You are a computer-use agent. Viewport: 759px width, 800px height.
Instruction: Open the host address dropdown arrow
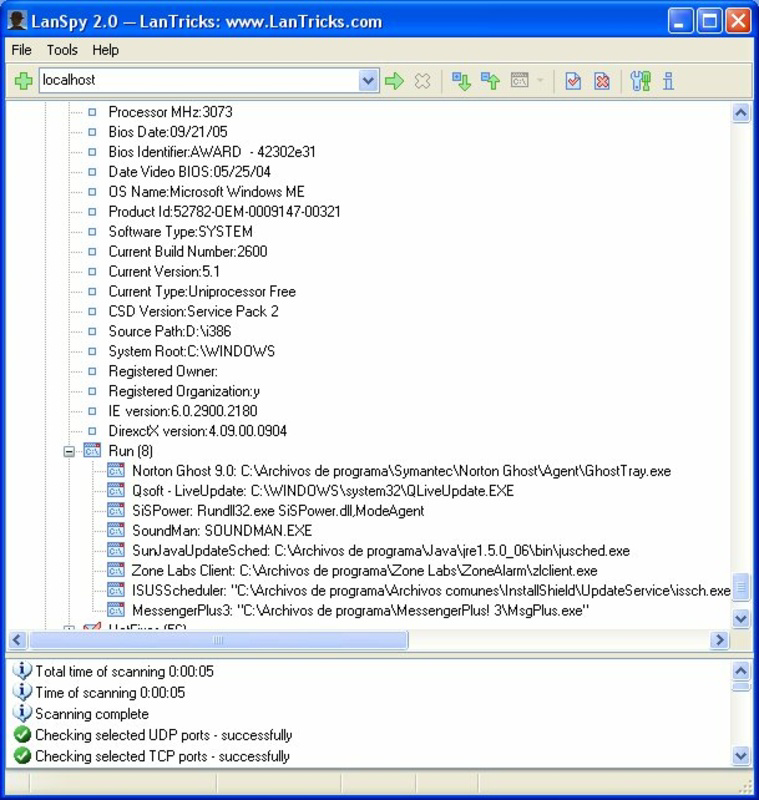coord(368,81)
